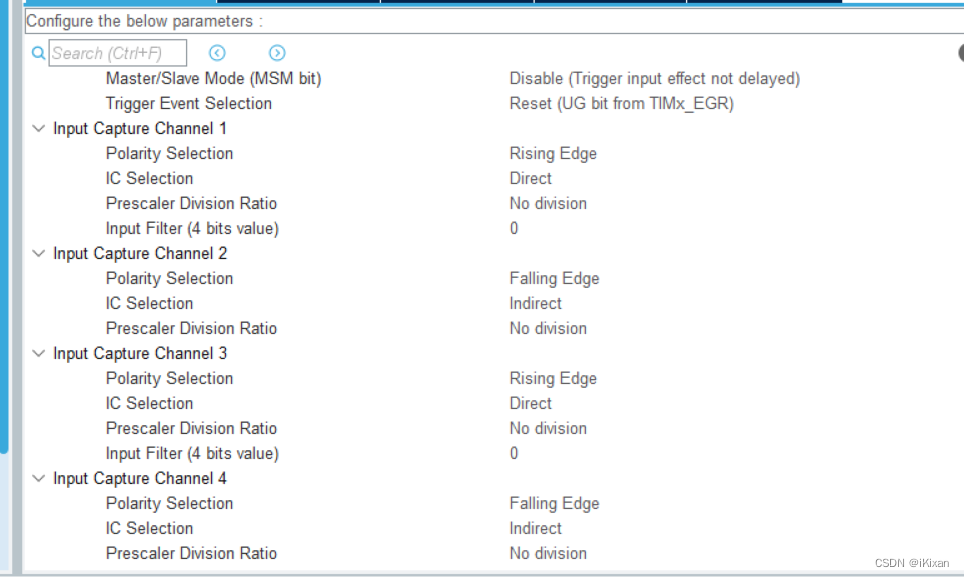The image size is (964, 577).
Task: Click the search magnifier icon
Action: click(38, 52)
